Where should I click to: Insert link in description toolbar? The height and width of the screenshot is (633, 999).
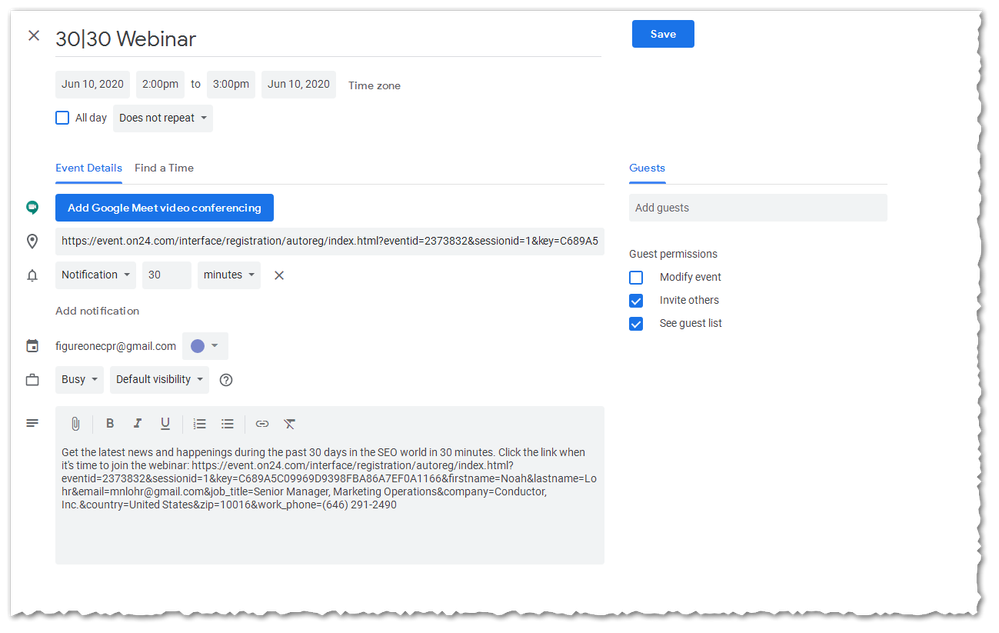point(262,424)
